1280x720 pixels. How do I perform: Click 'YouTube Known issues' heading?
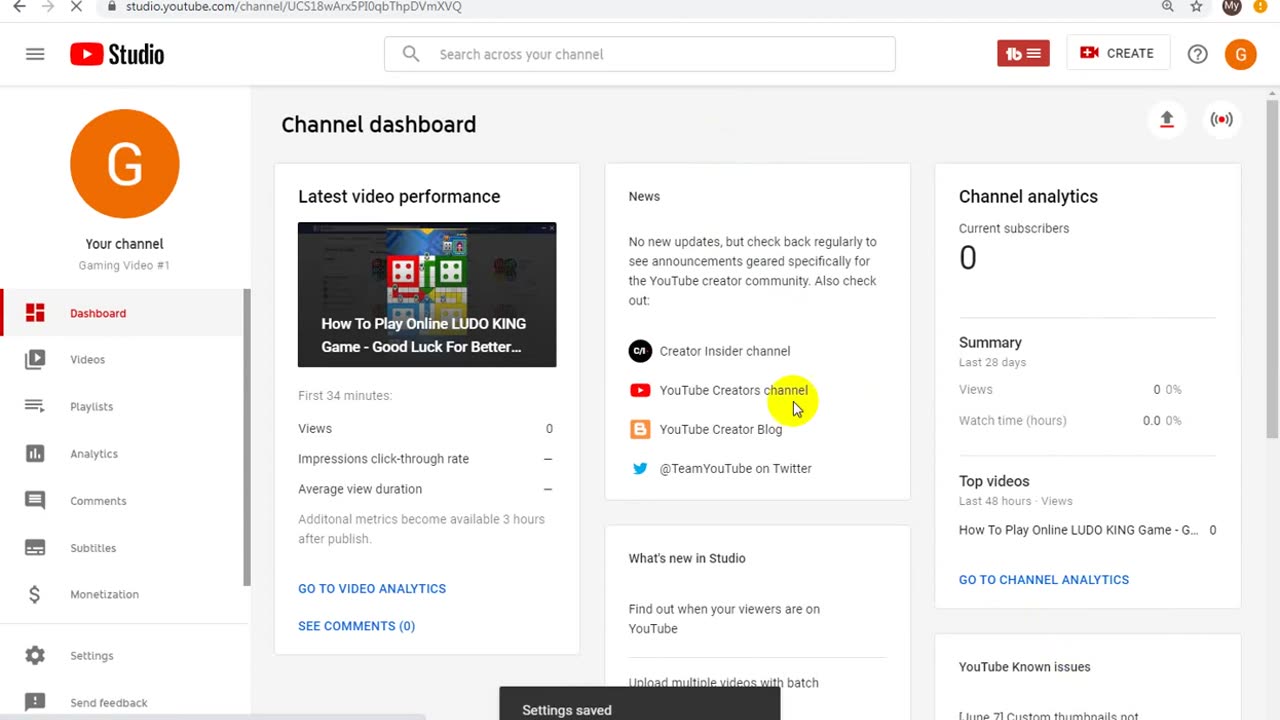tap(1025, 667)
